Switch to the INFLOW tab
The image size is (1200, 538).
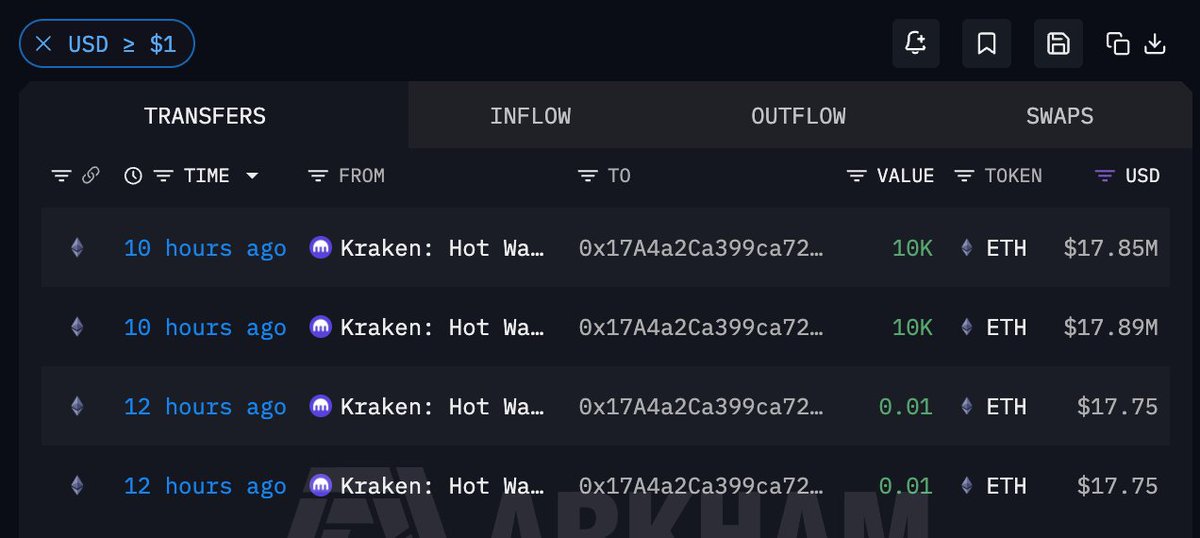click(530, 116)
